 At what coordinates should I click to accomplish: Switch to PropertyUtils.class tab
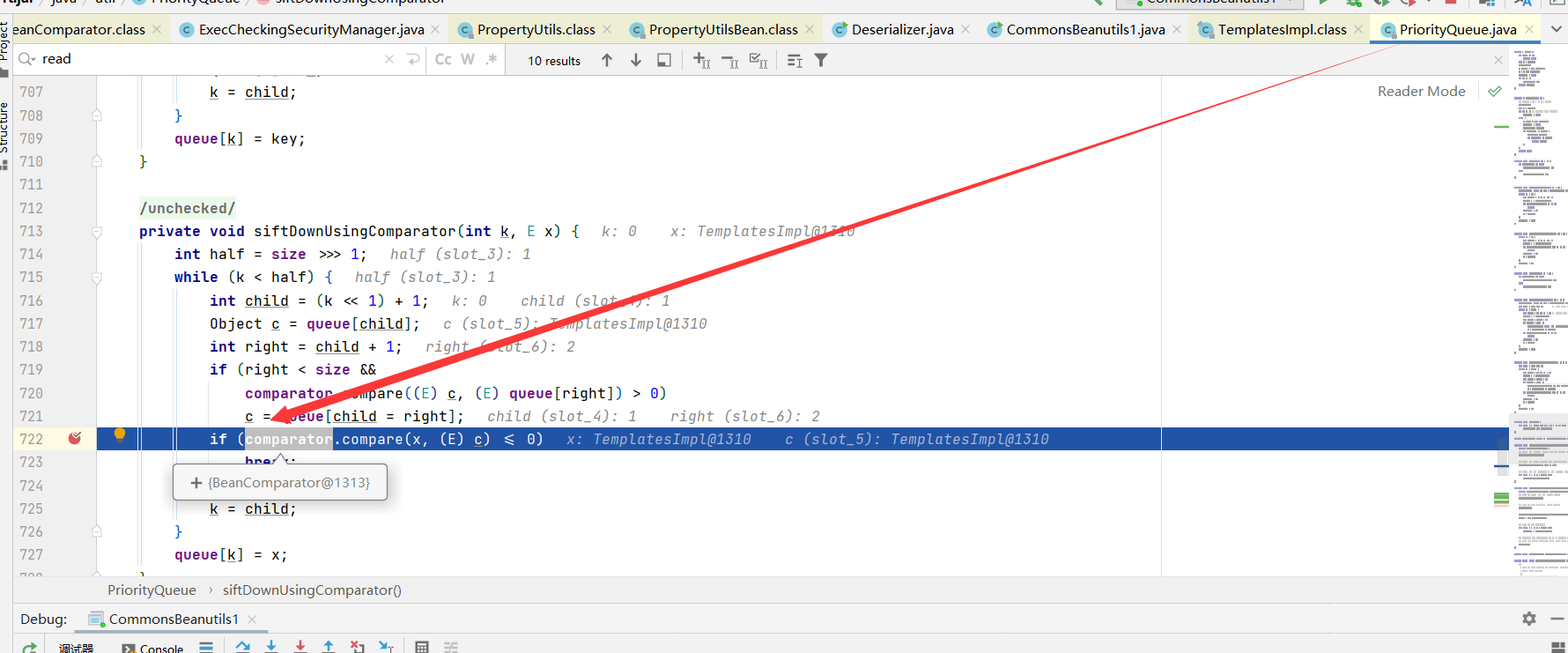[x=536, y=29]
